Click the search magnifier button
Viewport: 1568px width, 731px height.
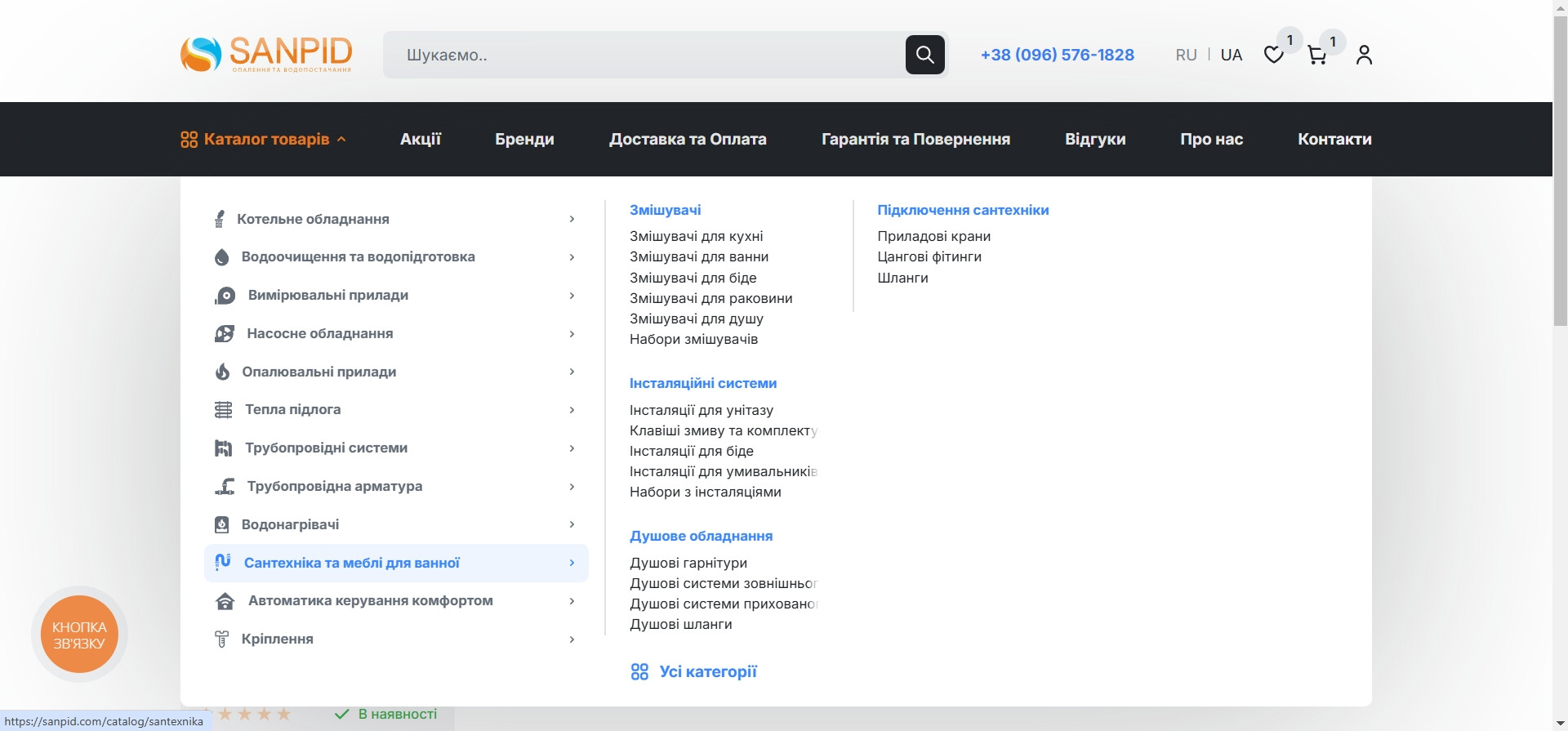(924, 55)
